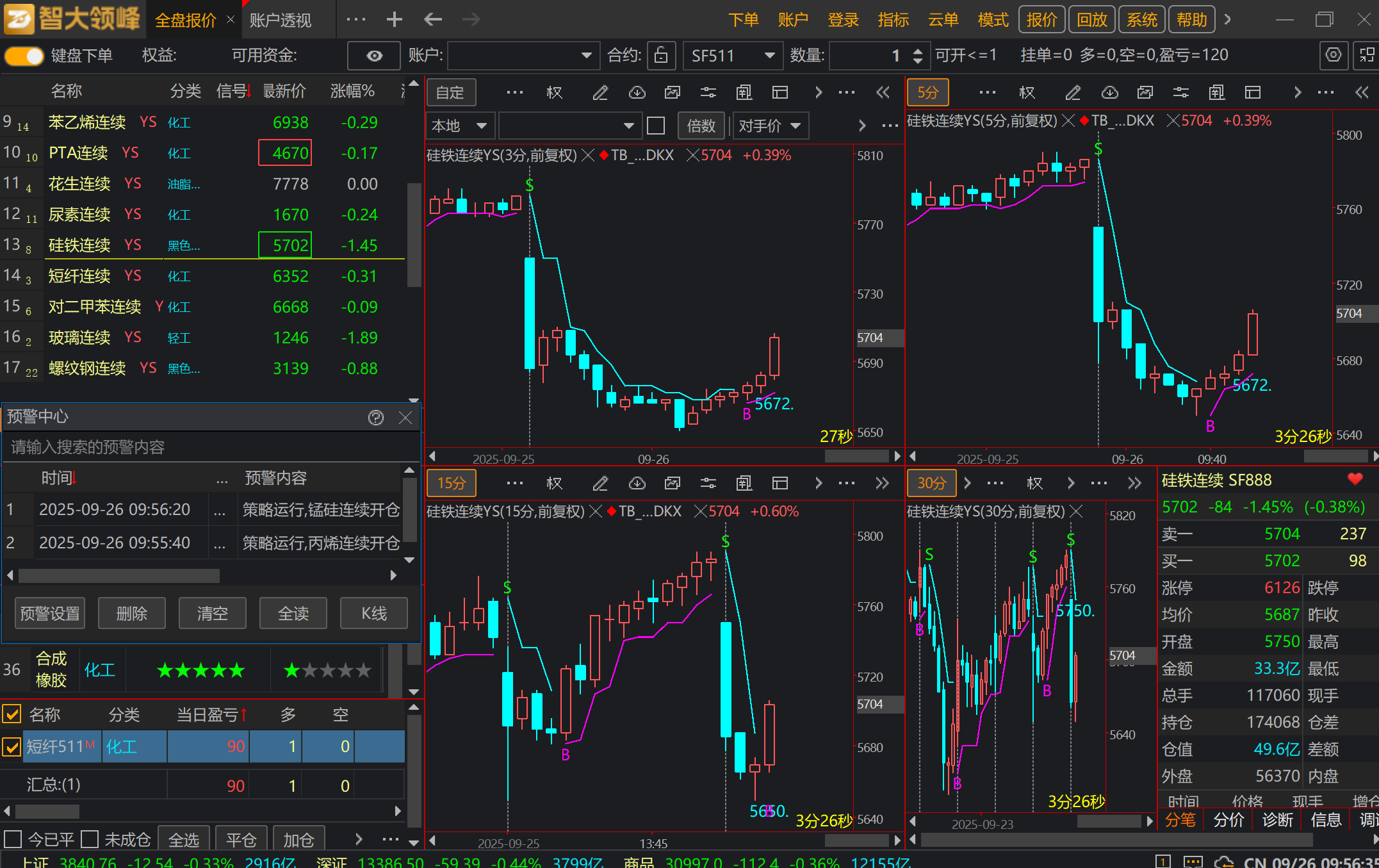Check the 今已平 checkbox
This screenshot has height=868, width=1379.
pyautogui.click(x=13, y=839)
